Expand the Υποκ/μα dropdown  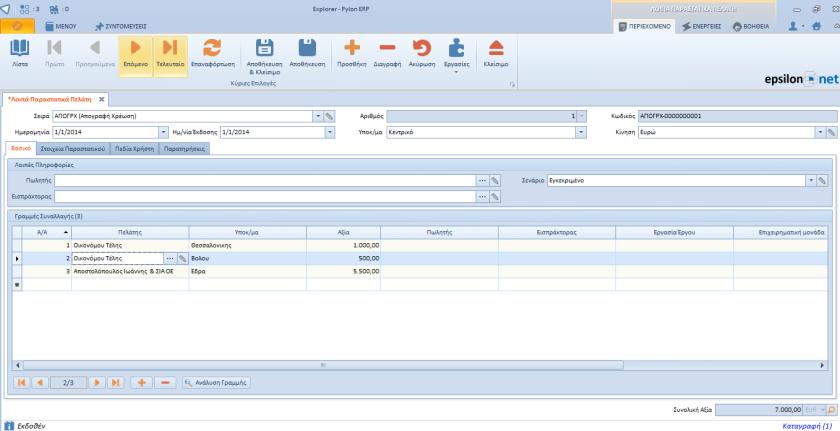(581, 132)
